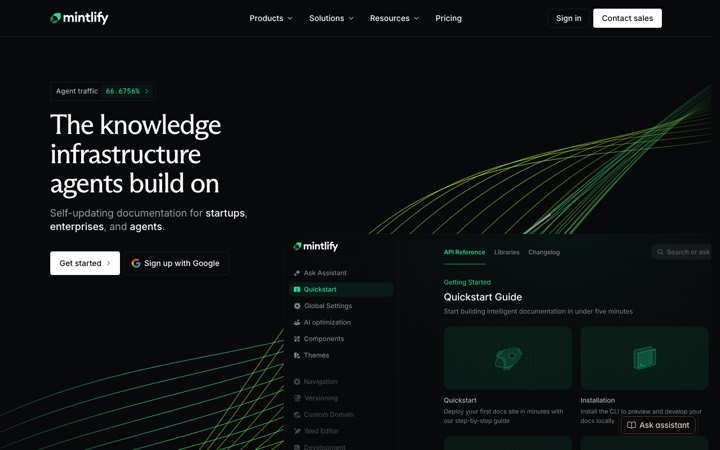The width and height of the screenshot is (720, 450).
Task: Click the Solutions chevron arrow
Action: (x=351, y=18)
